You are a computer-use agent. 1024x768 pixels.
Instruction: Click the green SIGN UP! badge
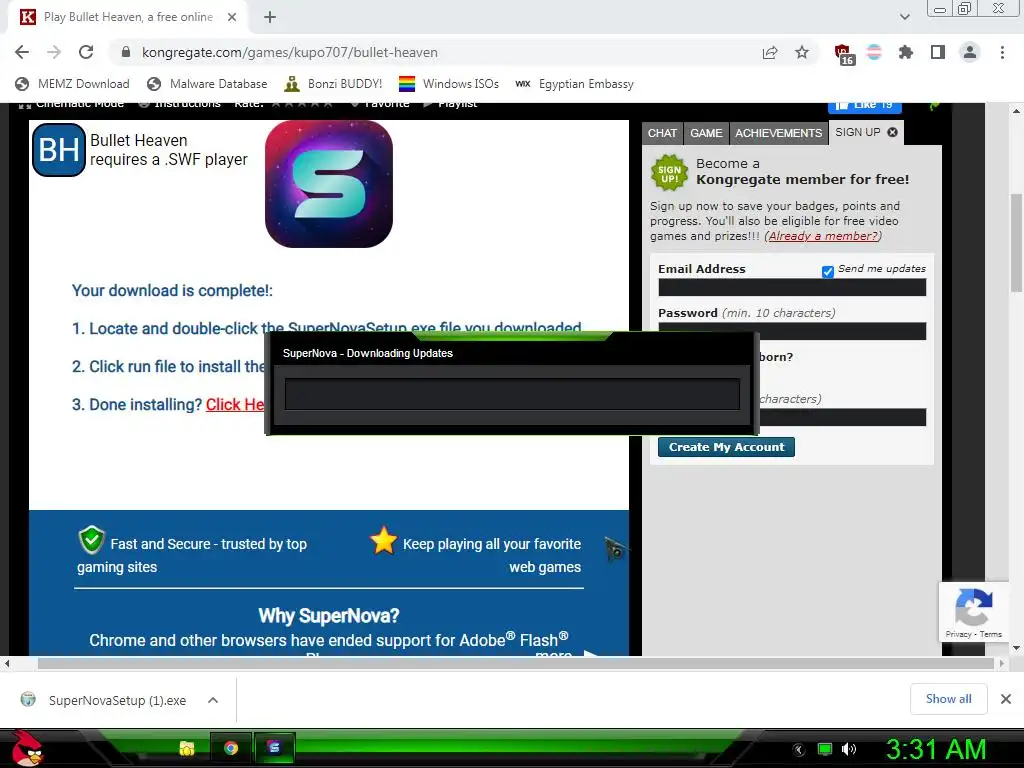(x=669, y=173)
